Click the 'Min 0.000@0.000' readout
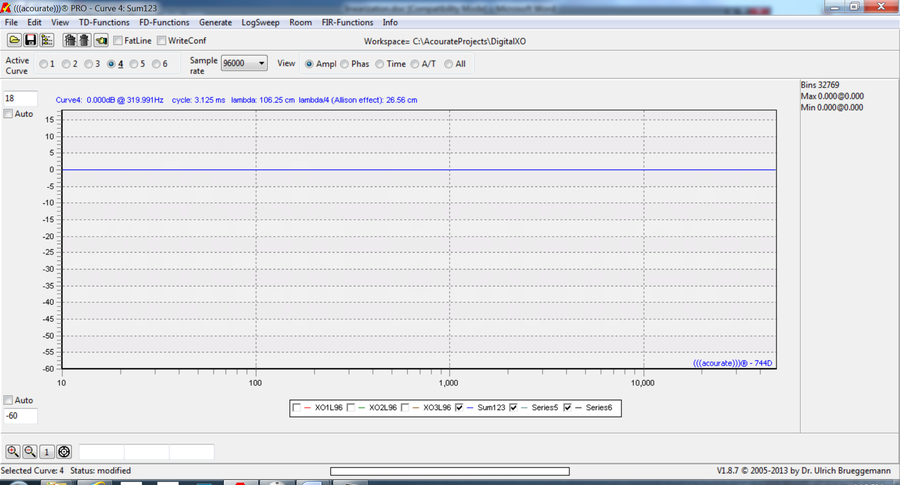The image size is (900, 485). point(832,107)
